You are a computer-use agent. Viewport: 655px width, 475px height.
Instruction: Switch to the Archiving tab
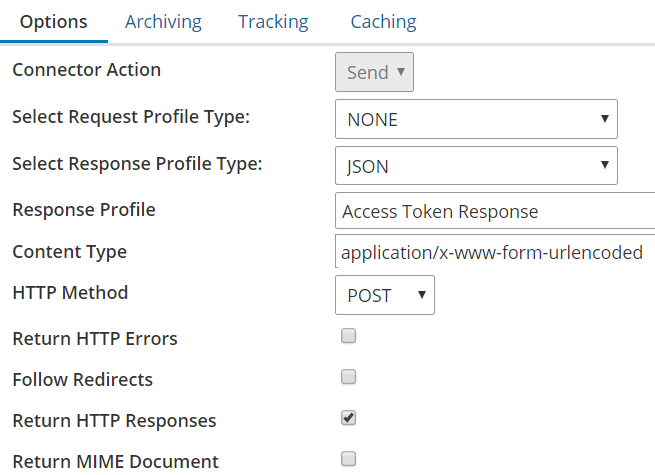click(x=163, y=21)
